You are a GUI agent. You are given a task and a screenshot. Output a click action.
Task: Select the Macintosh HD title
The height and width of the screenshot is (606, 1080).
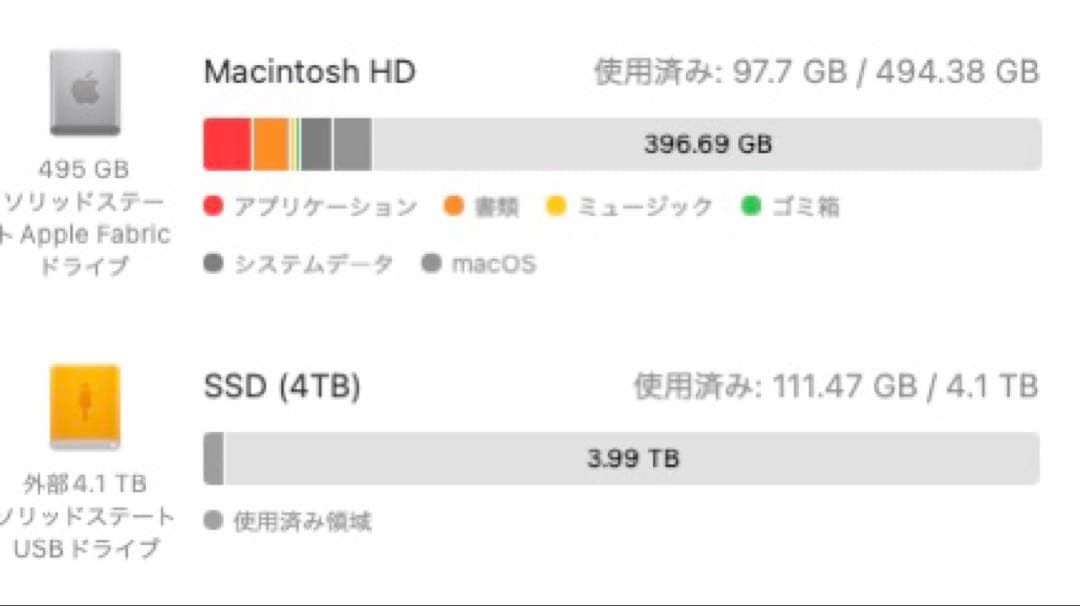(308, 71)
